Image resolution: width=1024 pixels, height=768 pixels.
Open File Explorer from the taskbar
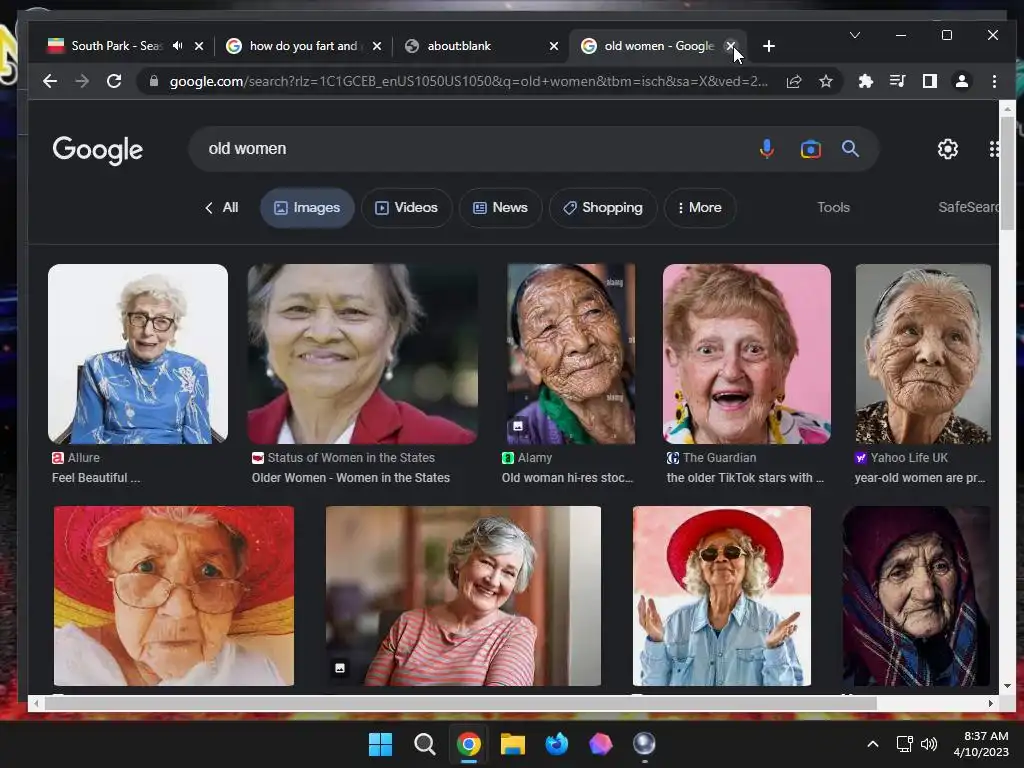click(x=513, y=744)
